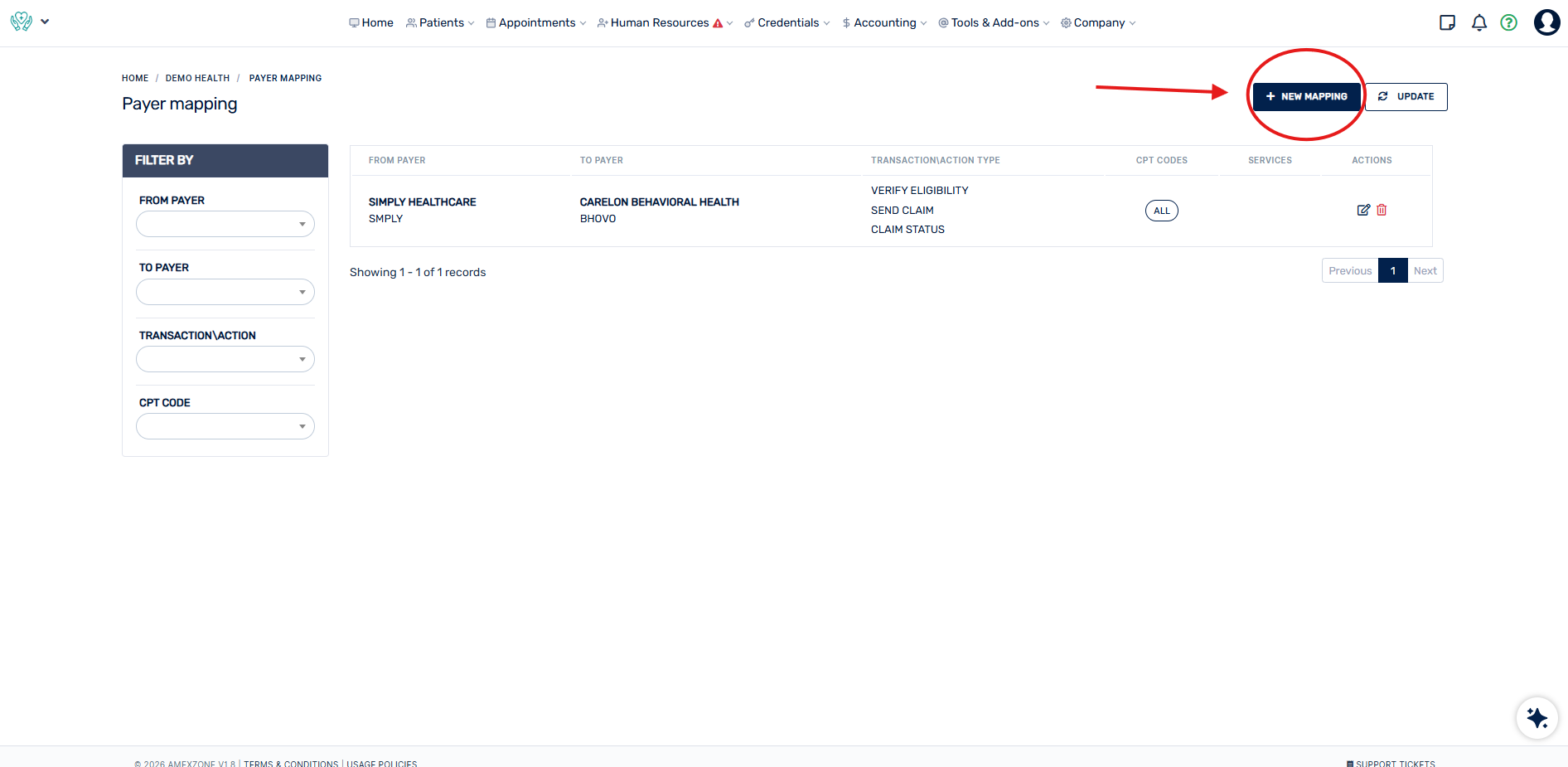Open Terms & Conditions link
The width and height of the screenshot is (1568, 767).
click(x=291, y=764)
